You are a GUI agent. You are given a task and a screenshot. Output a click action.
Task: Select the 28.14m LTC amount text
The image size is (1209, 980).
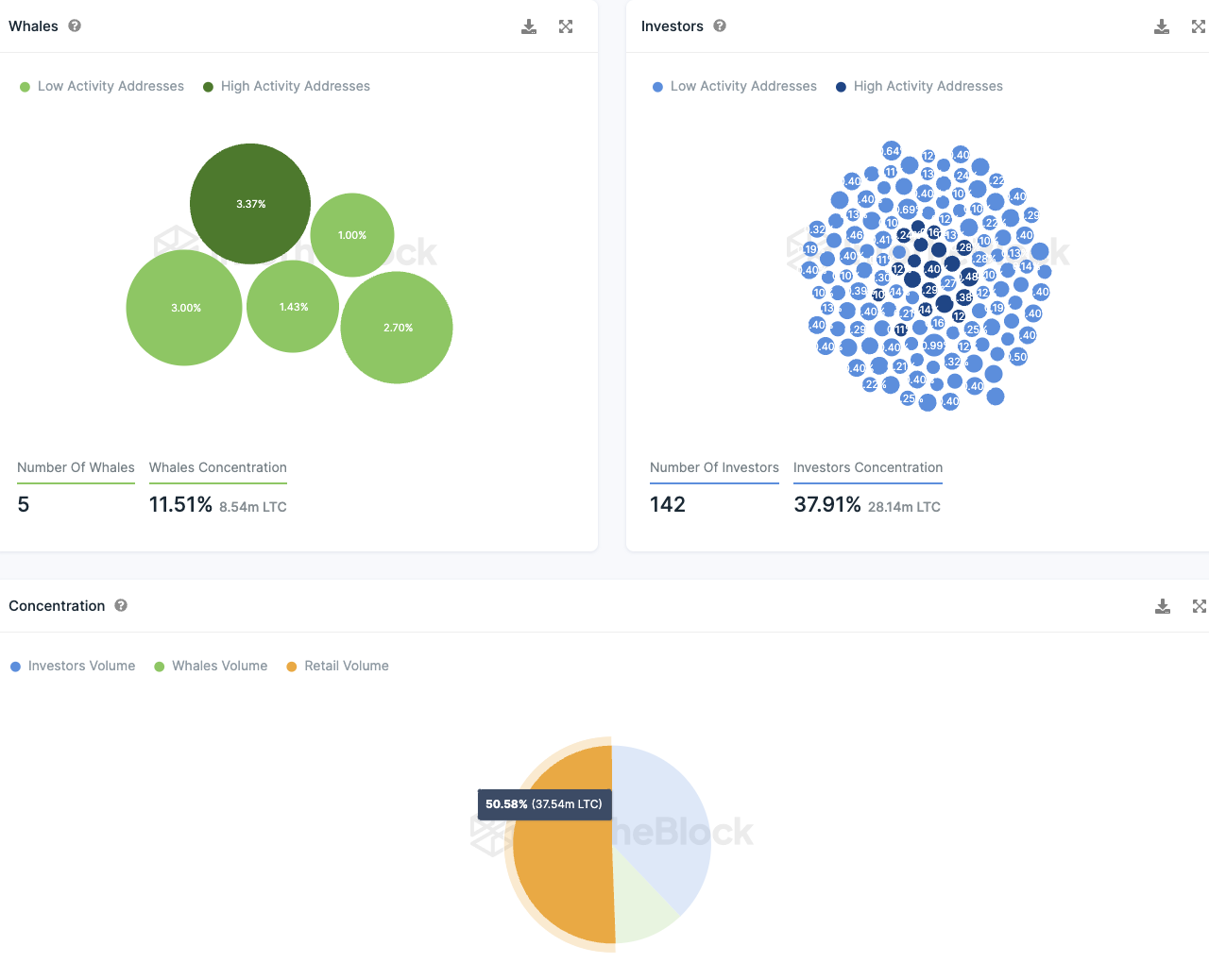tap(904, 507)
